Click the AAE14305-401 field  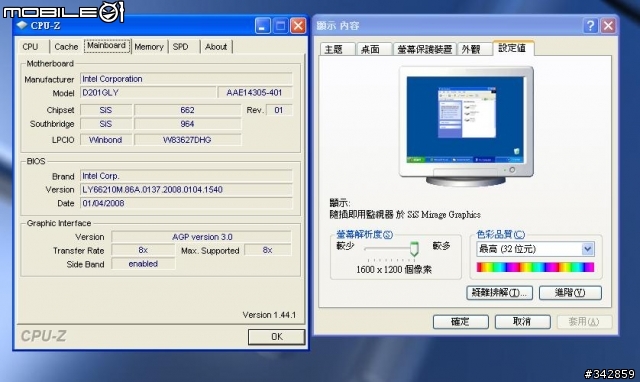point(255,93)
